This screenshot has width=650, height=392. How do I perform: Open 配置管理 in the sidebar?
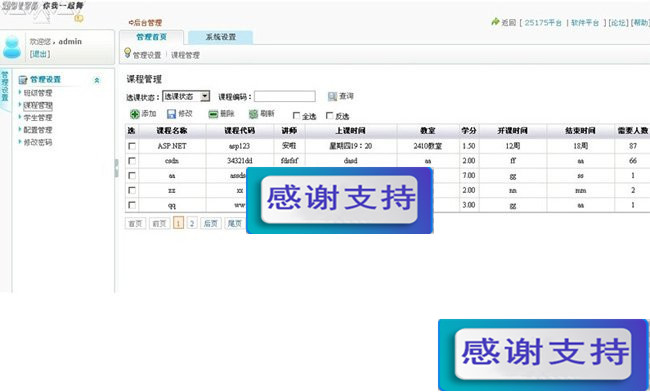click(38, 130)
